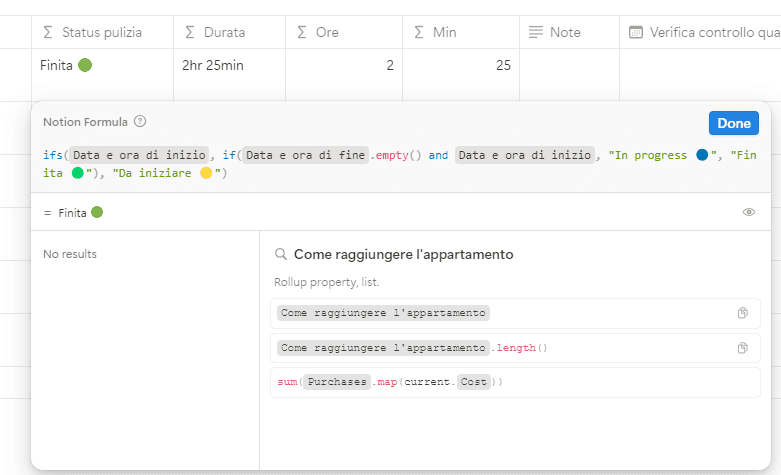This screenshot has height=475, width=781.
Task: Click the magnifier icon beside property title
Action: click(281, 254)
